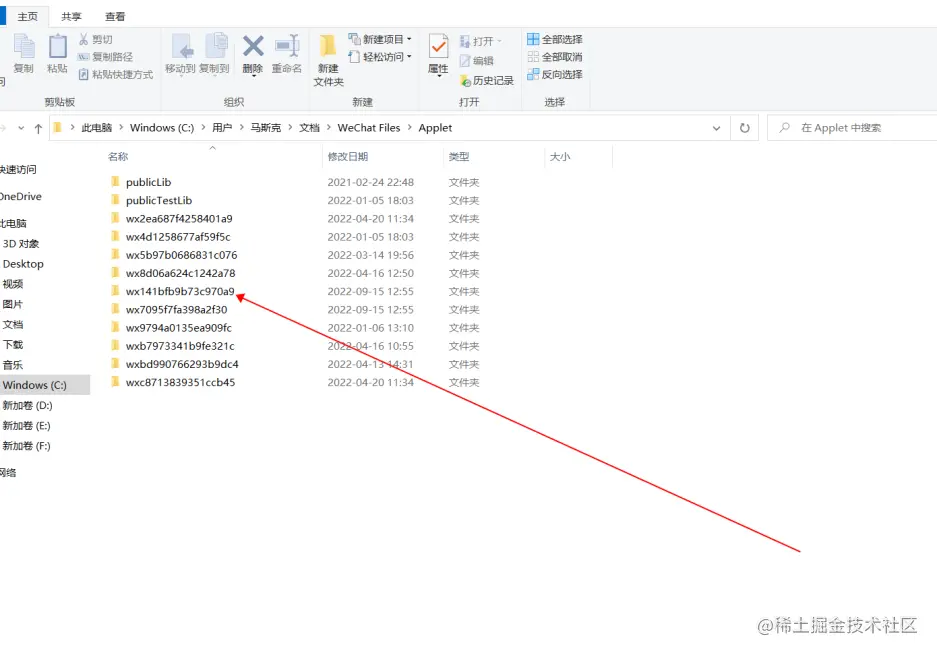Open OneDrive in the navigation pane
937x655 pixels.
click(20, 197)
